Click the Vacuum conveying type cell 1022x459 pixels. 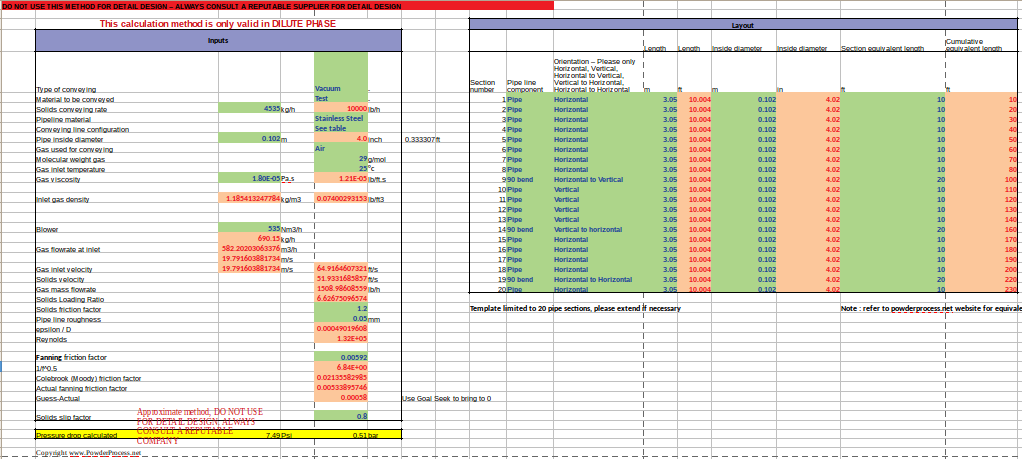click(341, 89)
